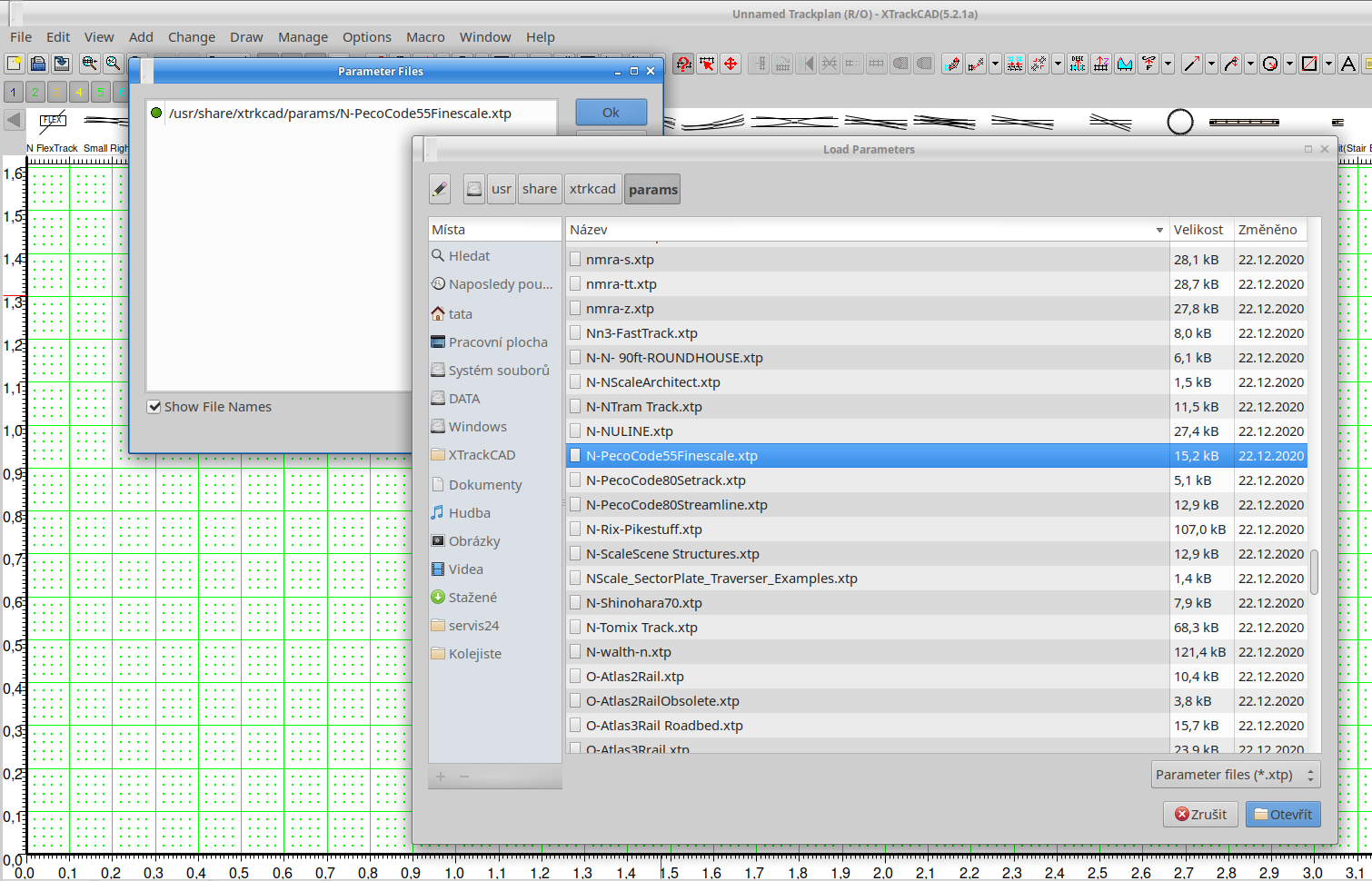This screenshot has width=1372, height=881.
Task: Click the pencil path-edit icon in Load Parameters
Action: (440, 189)
